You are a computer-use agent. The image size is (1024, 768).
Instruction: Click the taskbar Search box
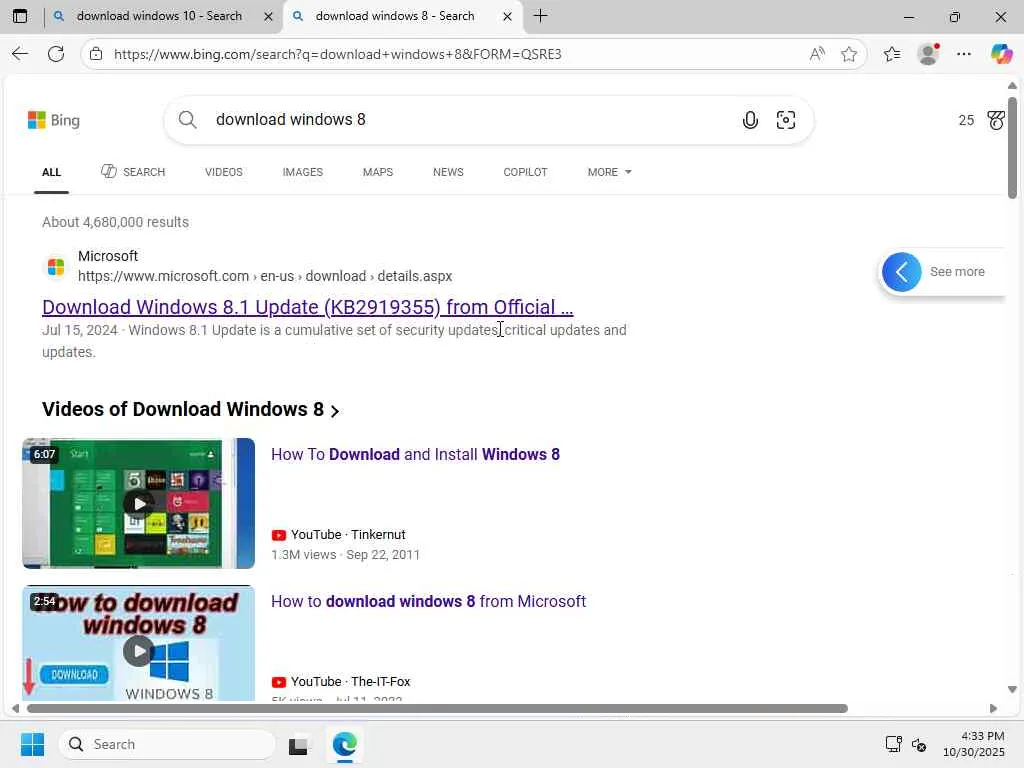coord(167,744)
